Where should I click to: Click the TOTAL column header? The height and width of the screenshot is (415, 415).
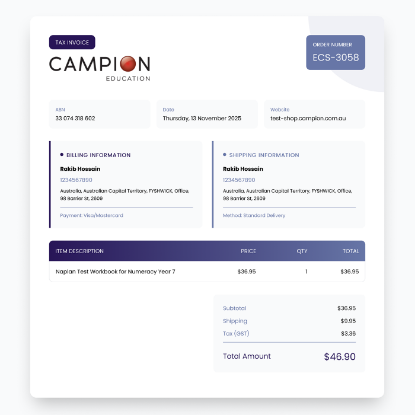(x=351, y=251)
